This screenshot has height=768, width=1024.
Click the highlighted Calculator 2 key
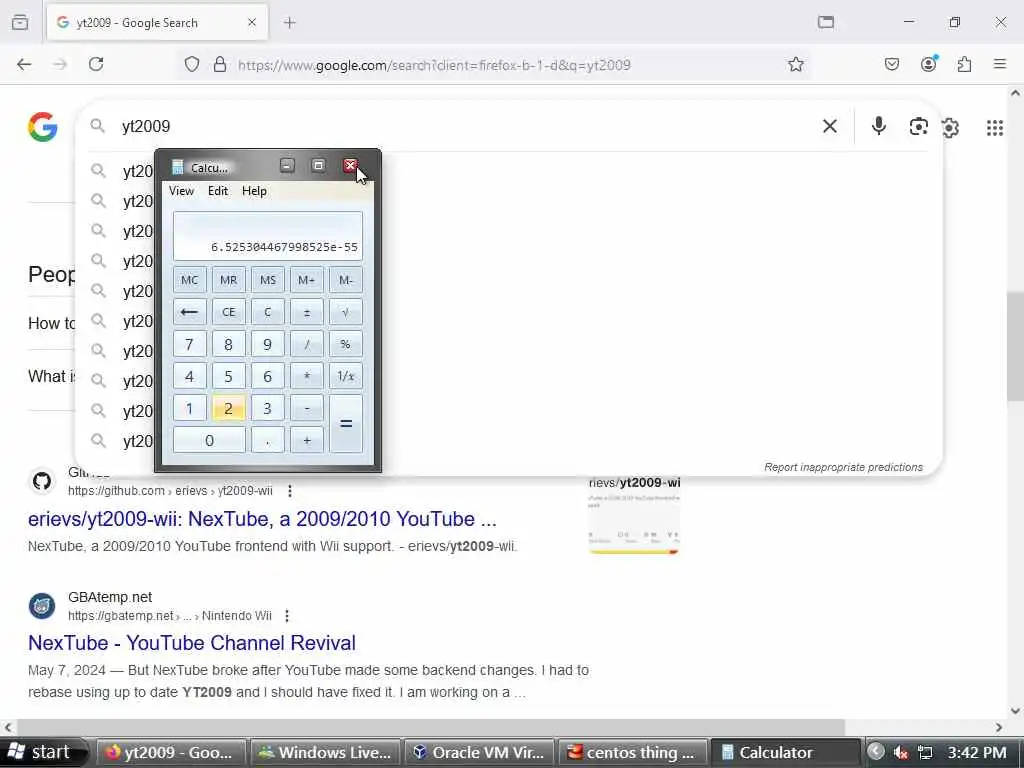(x=229, y=408)
